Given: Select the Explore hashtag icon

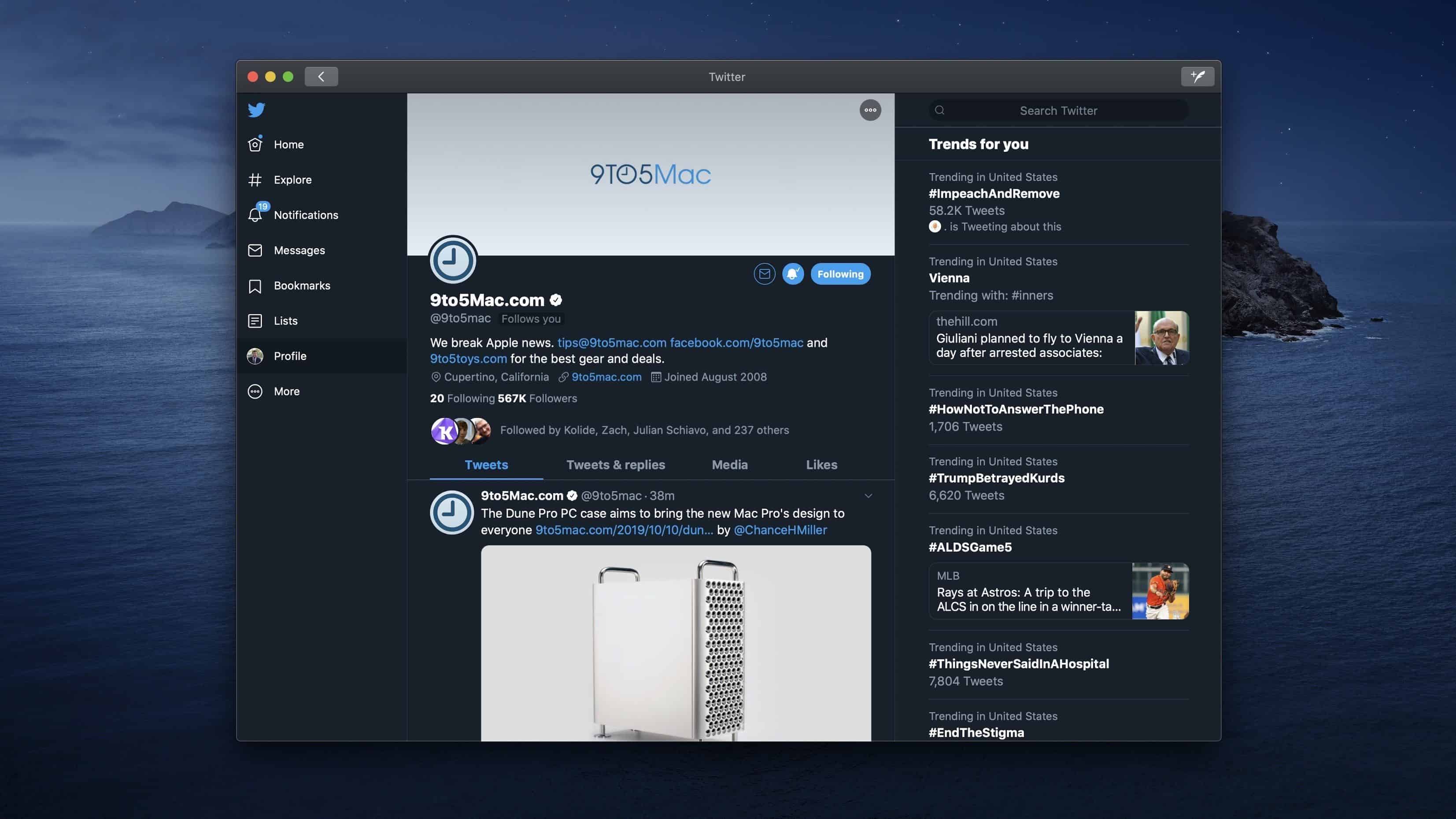Looking at the screenshot, I should 255,179.
